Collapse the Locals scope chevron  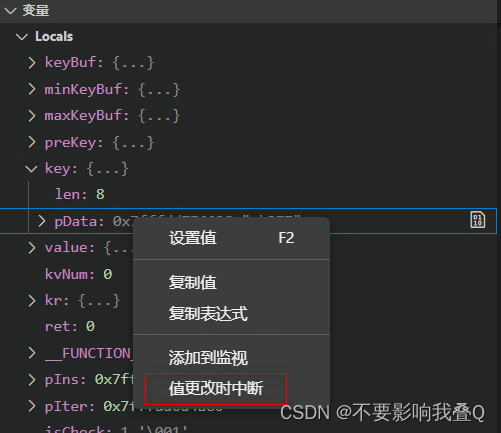(22, 37)
